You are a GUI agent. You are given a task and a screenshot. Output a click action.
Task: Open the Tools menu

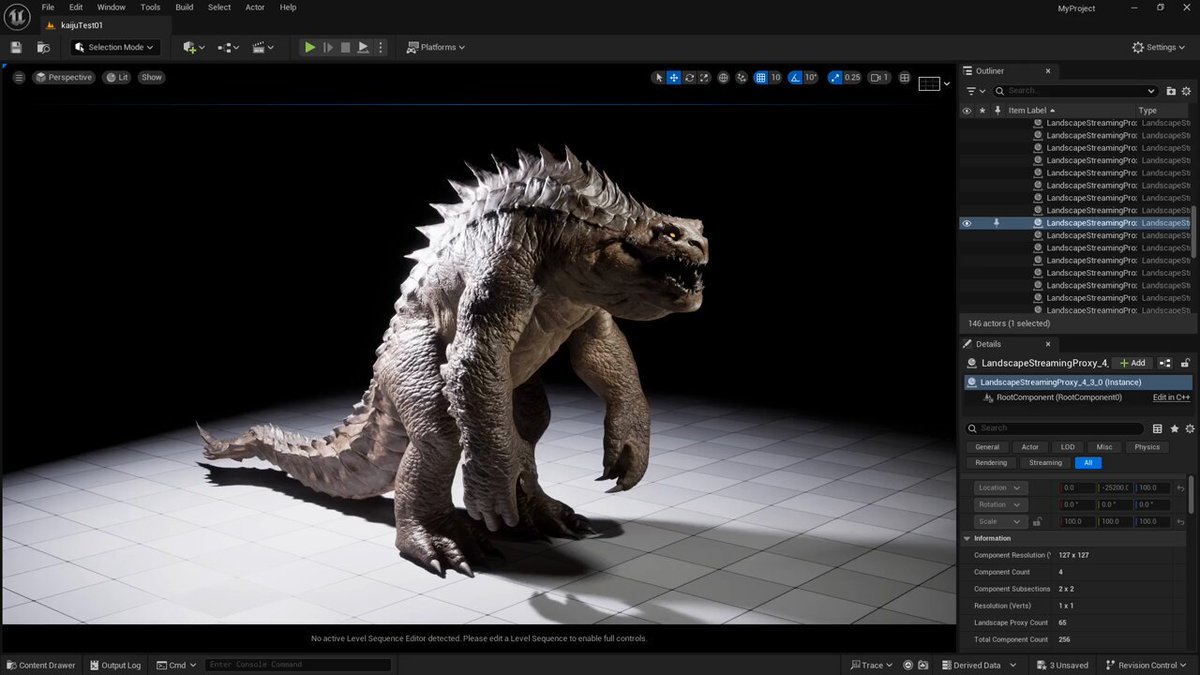(x=150, y=7)
